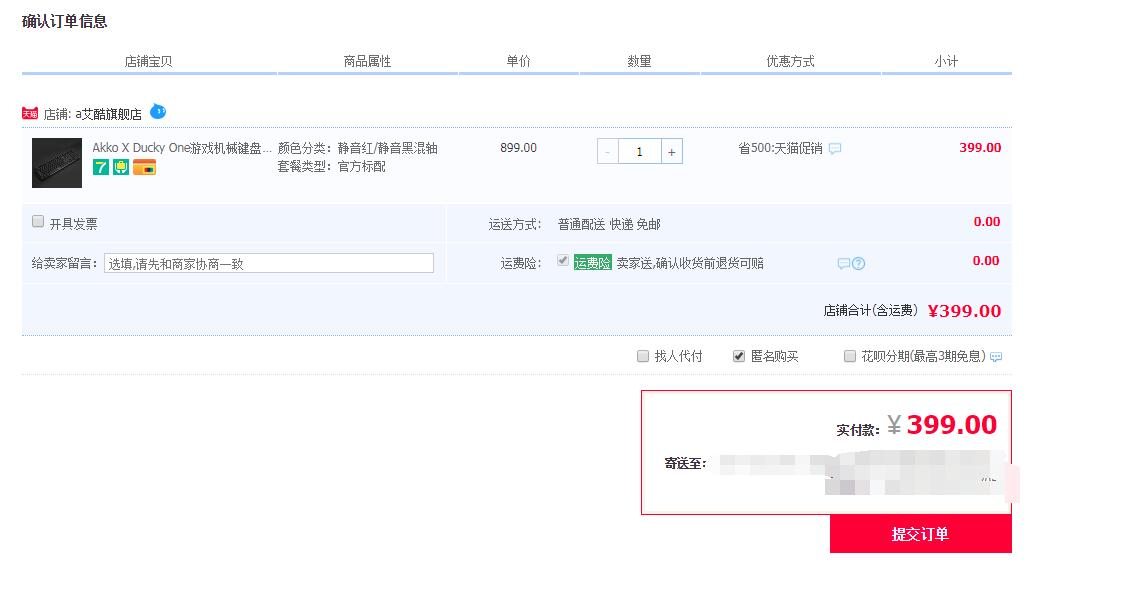This screenshot has width=1141, height=604.
Task: Check the 找人代付 option
Action: click(x=643, y=356)
